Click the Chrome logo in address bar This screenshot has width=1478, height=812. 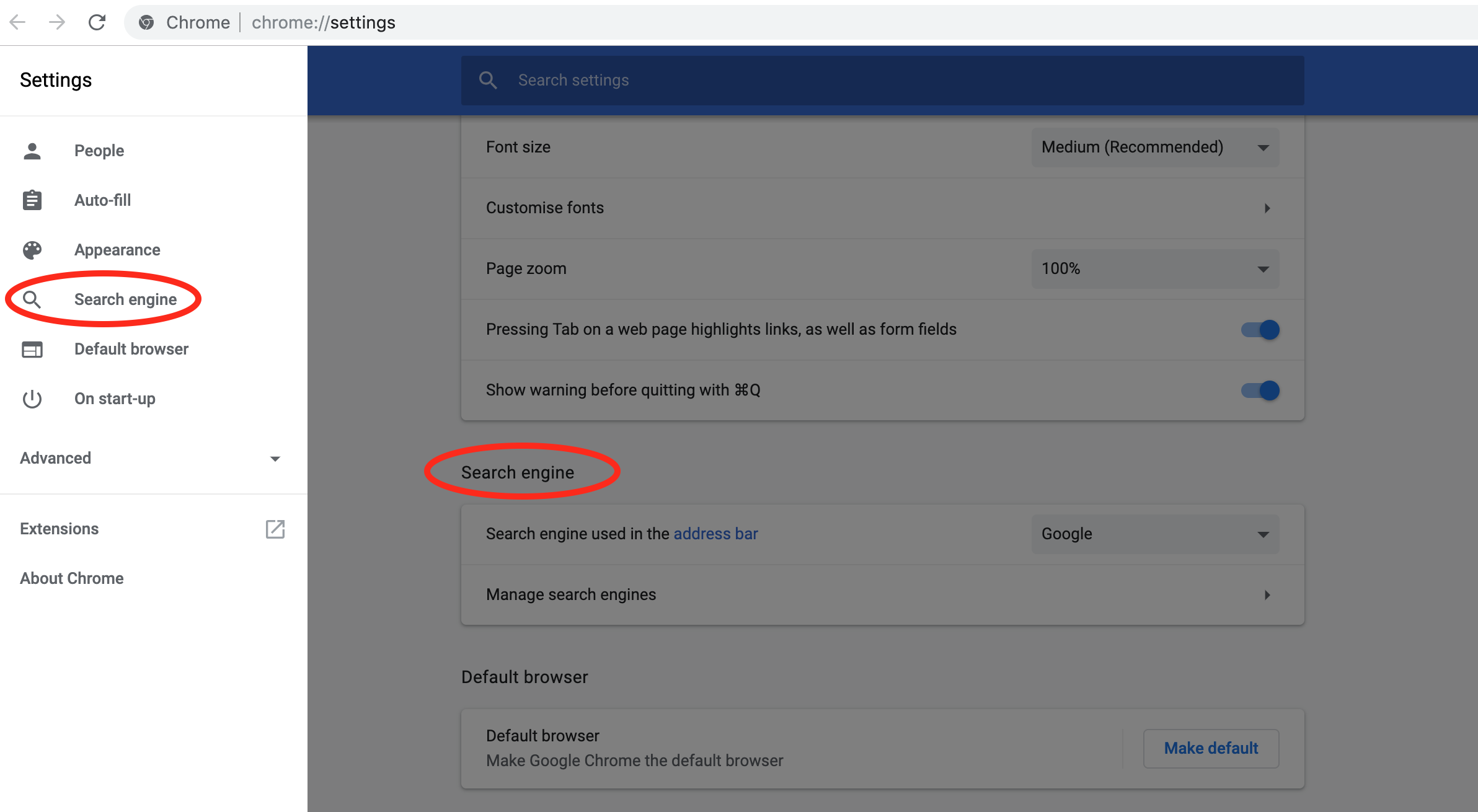[146, 22]
